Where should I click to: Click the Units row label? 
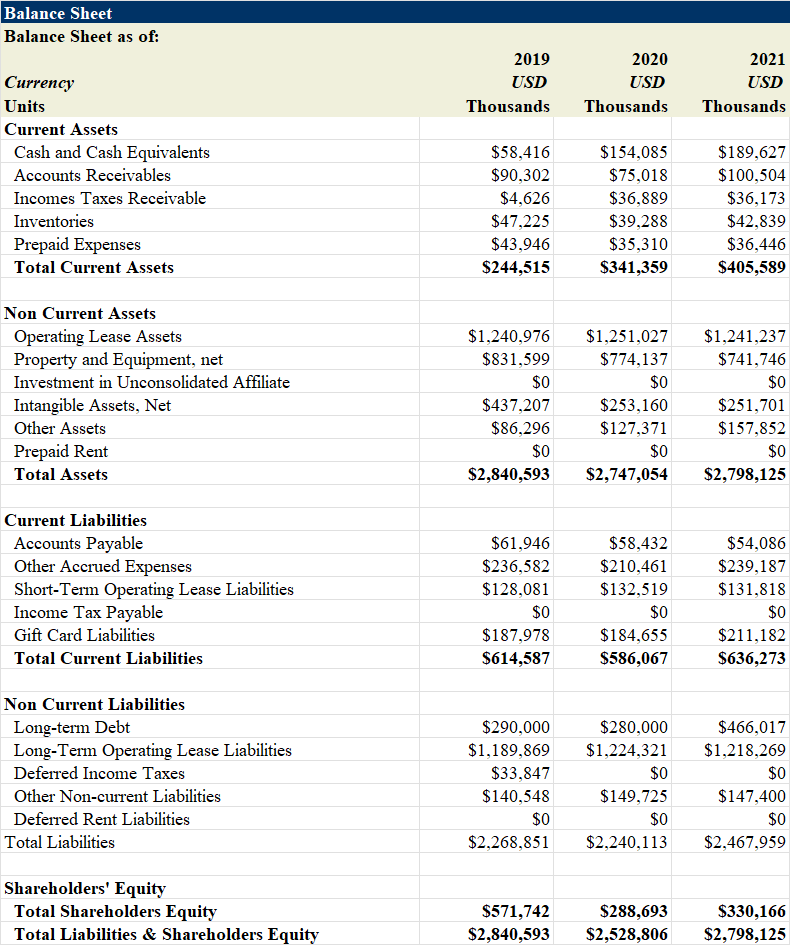(x=24, y=106)
